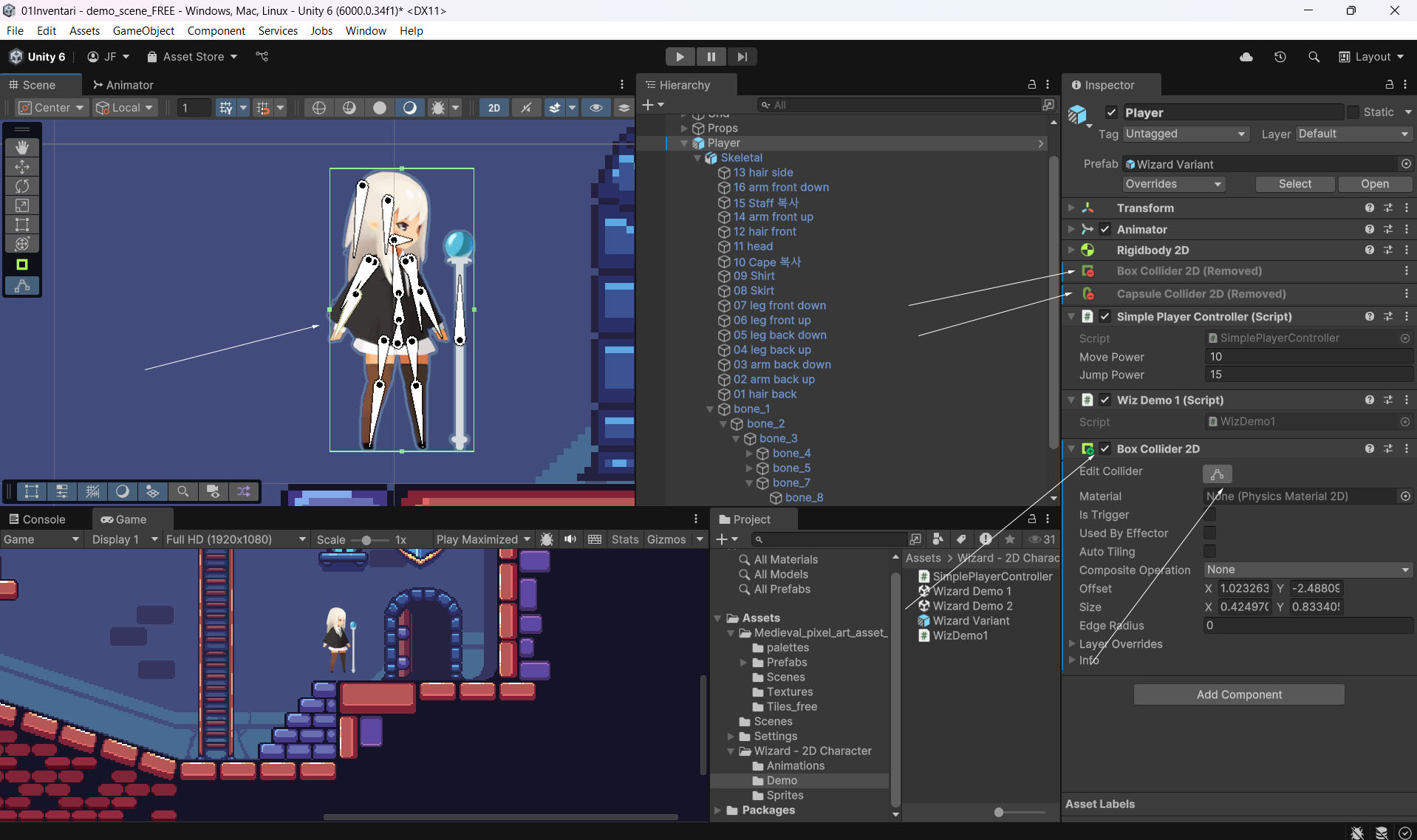This screenshot has height=840, width=1417.
Task: Click the Play button to start game
Action: (x=680, y=57)
